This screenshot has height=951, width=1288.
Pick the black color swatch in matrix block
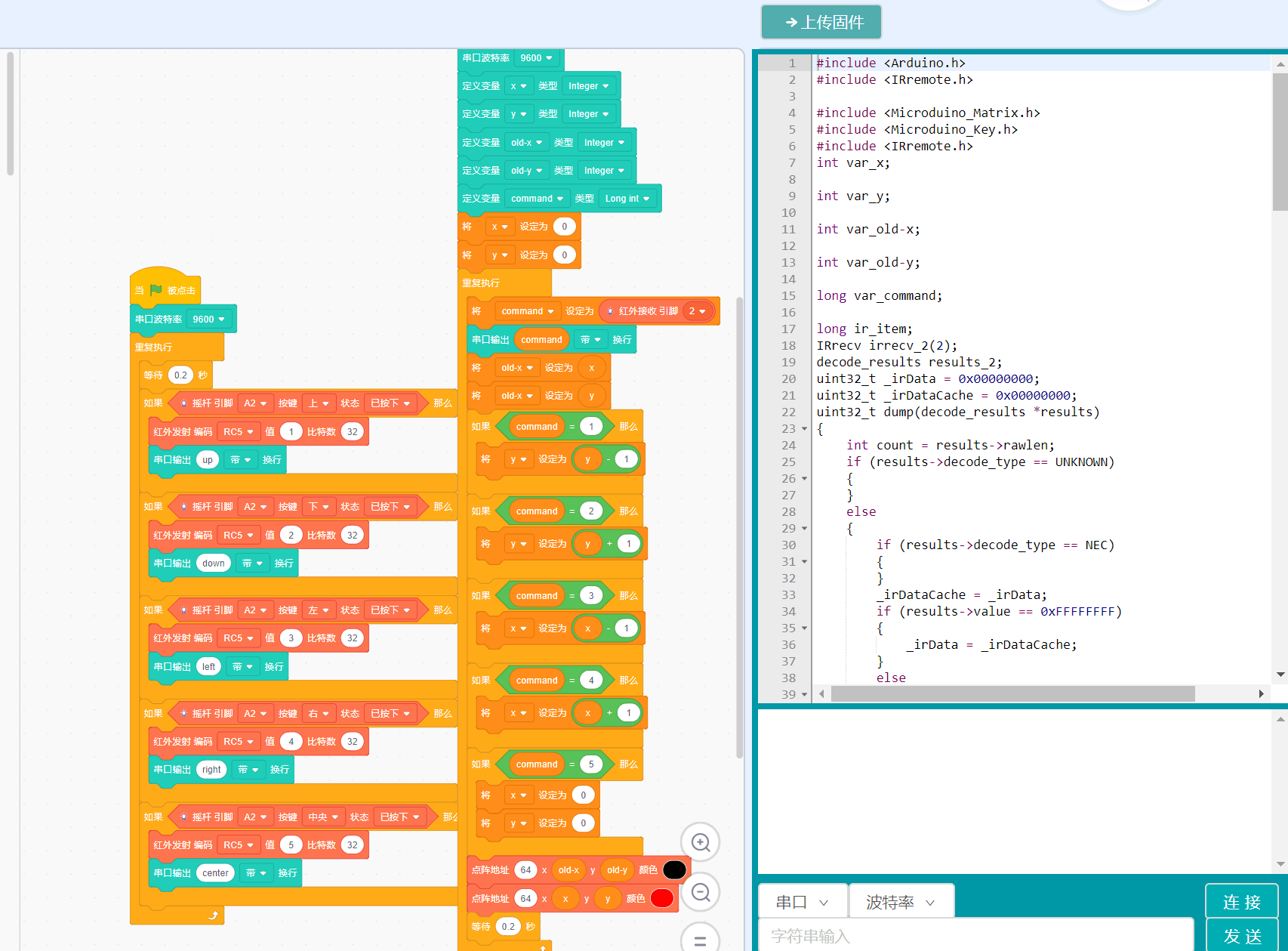tap(673, 870)
